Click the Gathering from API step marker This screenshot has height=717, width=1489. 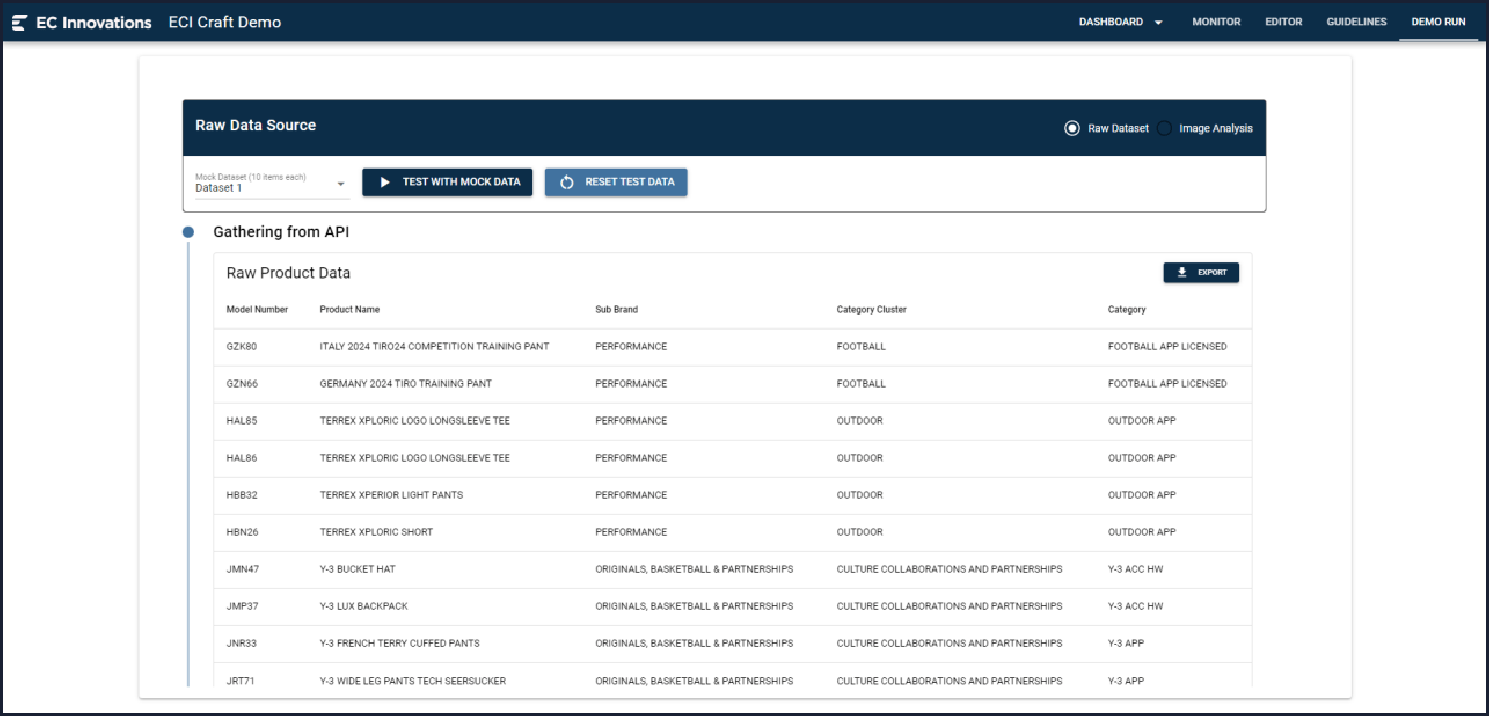[x=188, y=232]
